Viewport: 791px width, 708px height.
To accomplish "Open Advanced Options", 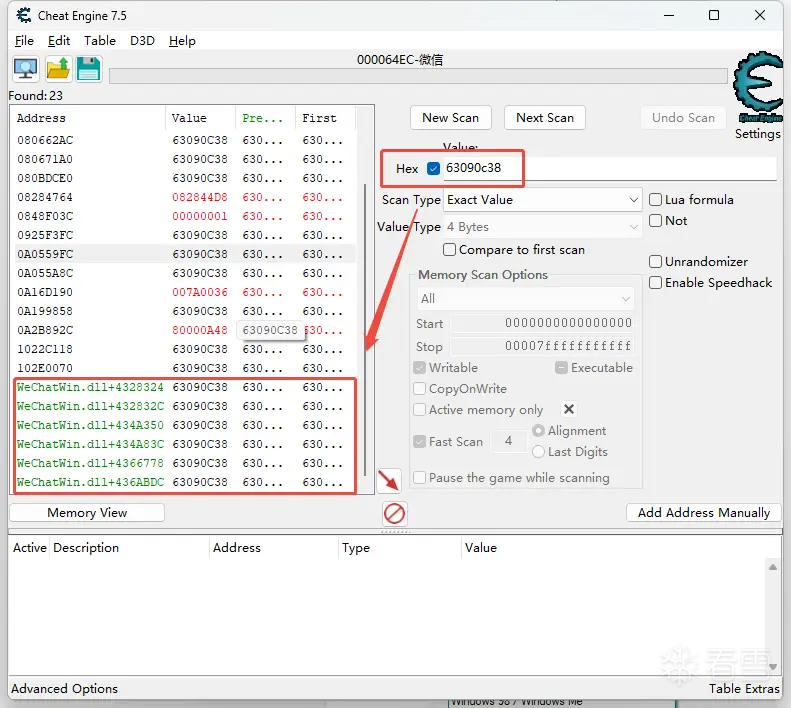I will [65, 688].
